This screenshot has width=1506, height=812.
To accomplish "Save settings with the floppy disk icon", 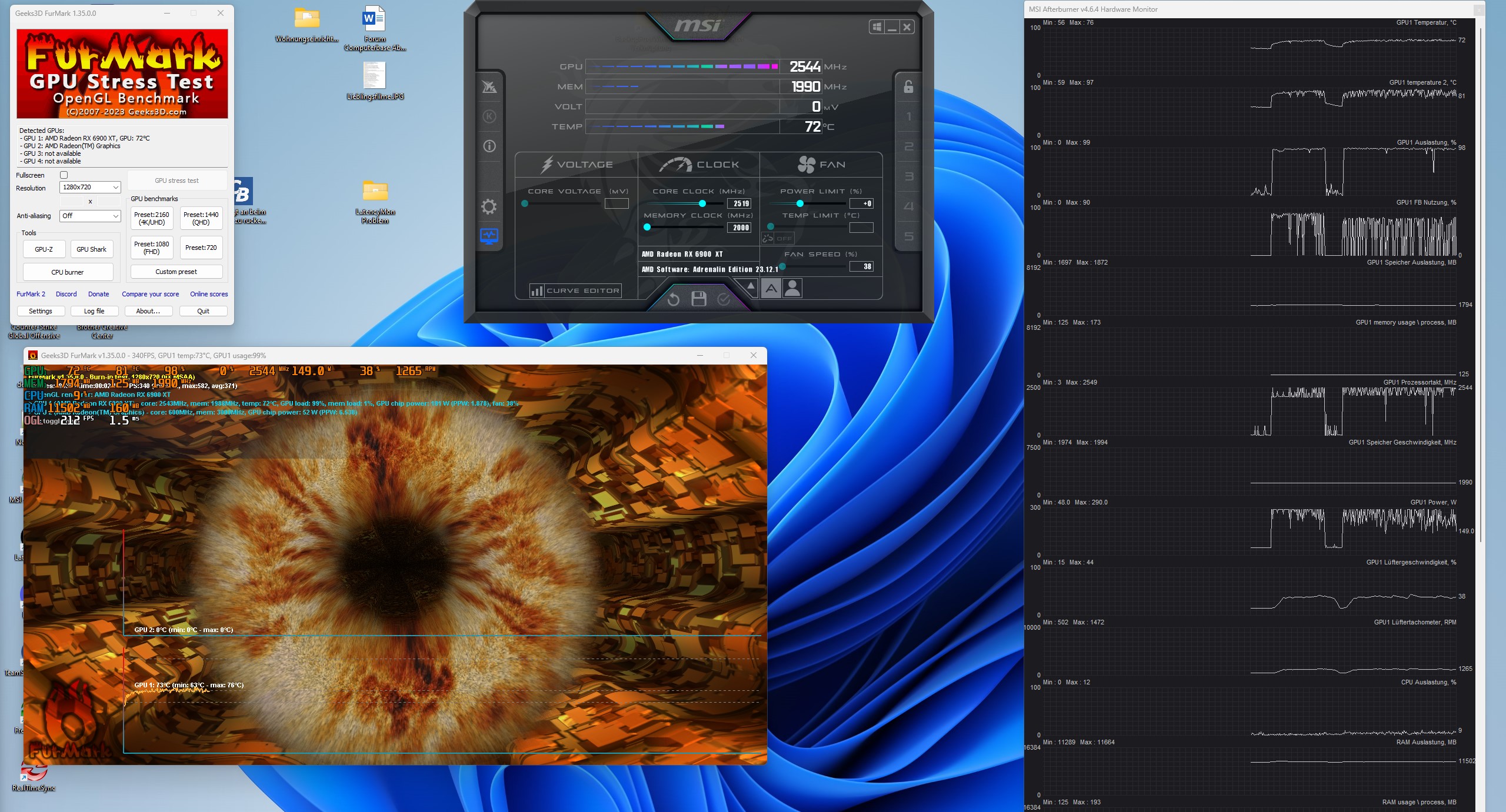I will 698,299.
